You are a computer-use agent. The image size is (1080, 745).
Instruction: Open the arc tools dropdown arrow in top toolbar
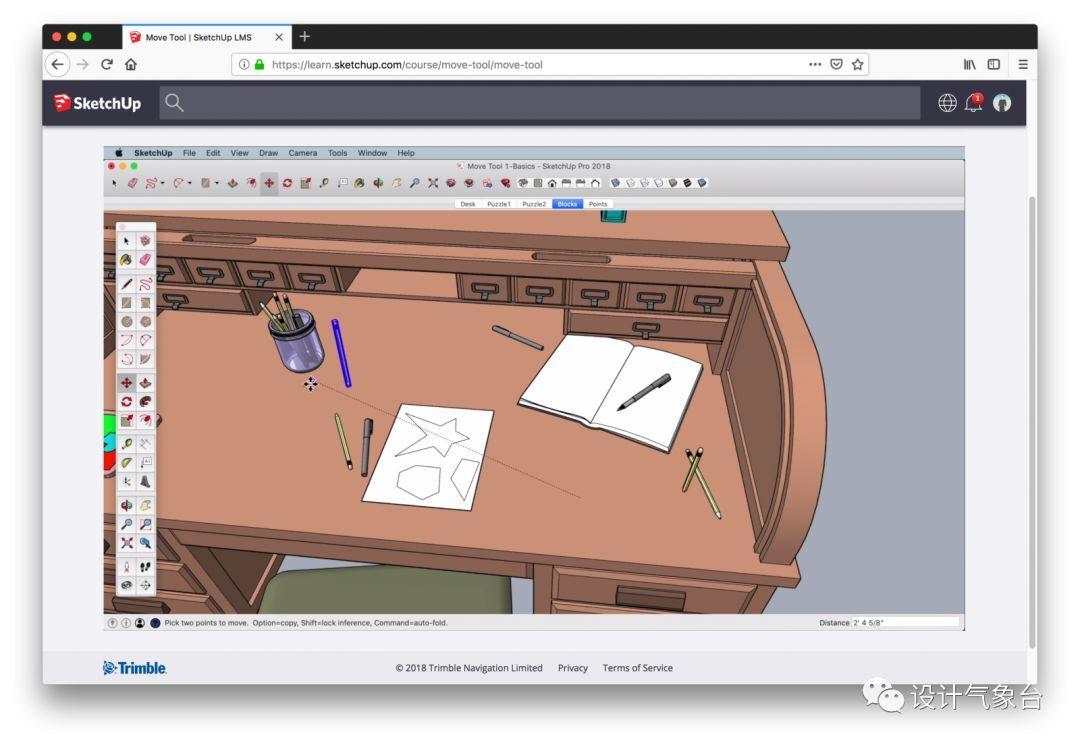pos(189,183)
